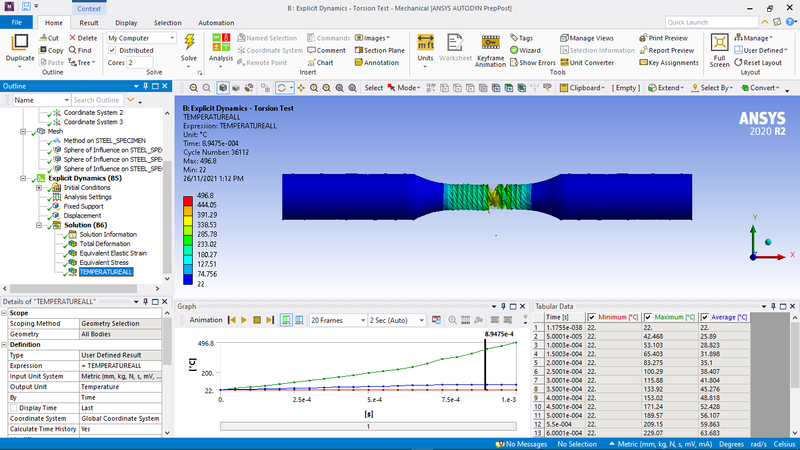Image resolution: width=800 pixels, height=450 pixels.
Task: Click the Extend option
Action: pyautogui.click(x=666, y=88)
